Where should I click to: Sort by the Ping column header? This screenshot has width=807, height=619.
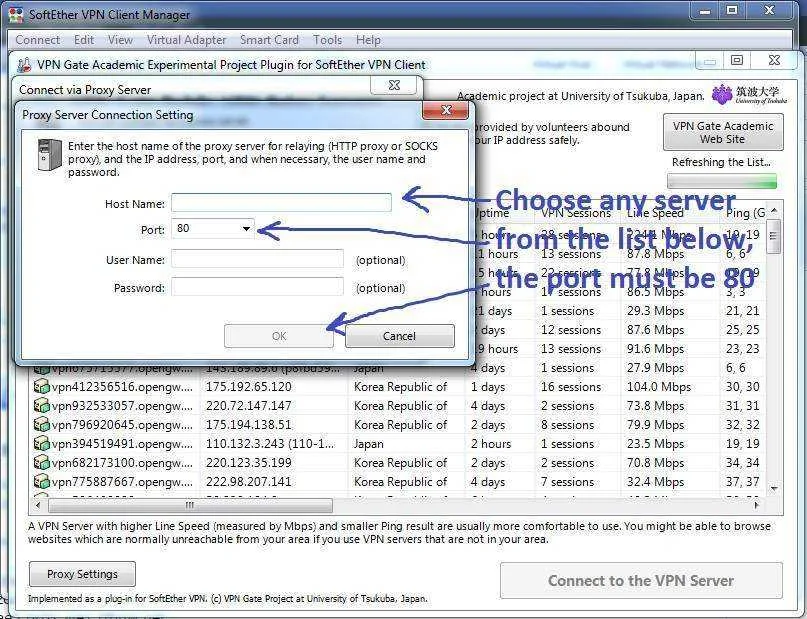click(x=743, y=213)
